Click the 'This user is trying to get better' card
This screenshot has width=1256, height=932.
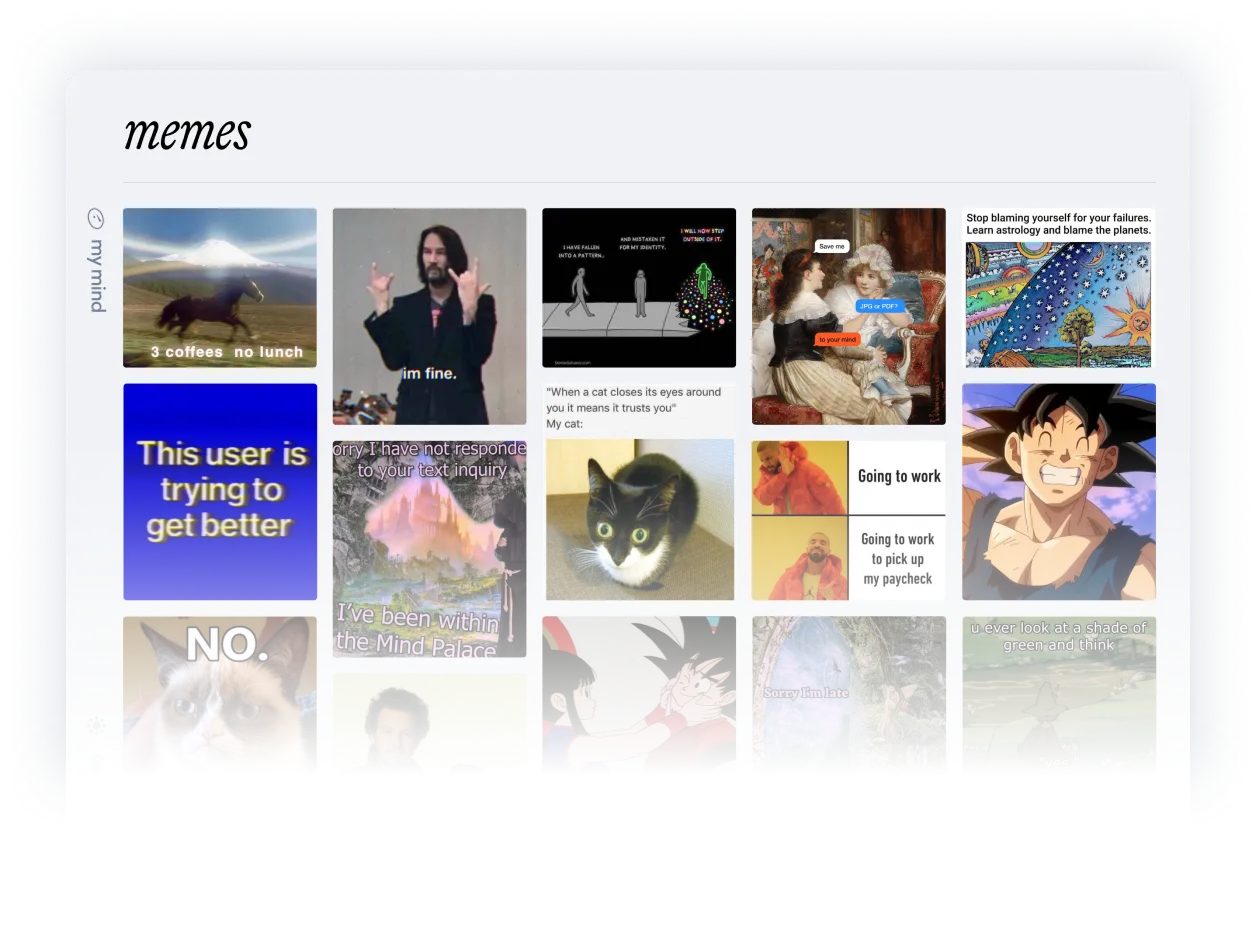coord(219,491)
